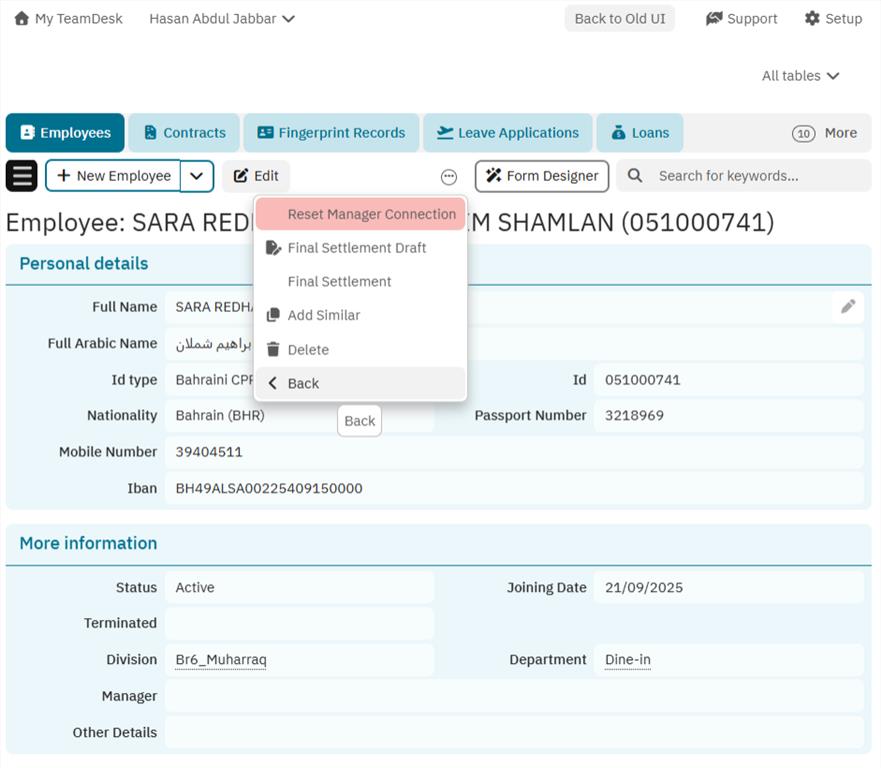Open the hamburger menu icon
Image resolution: width=881 pixels, height=768 pixels.
coord(22,176)
